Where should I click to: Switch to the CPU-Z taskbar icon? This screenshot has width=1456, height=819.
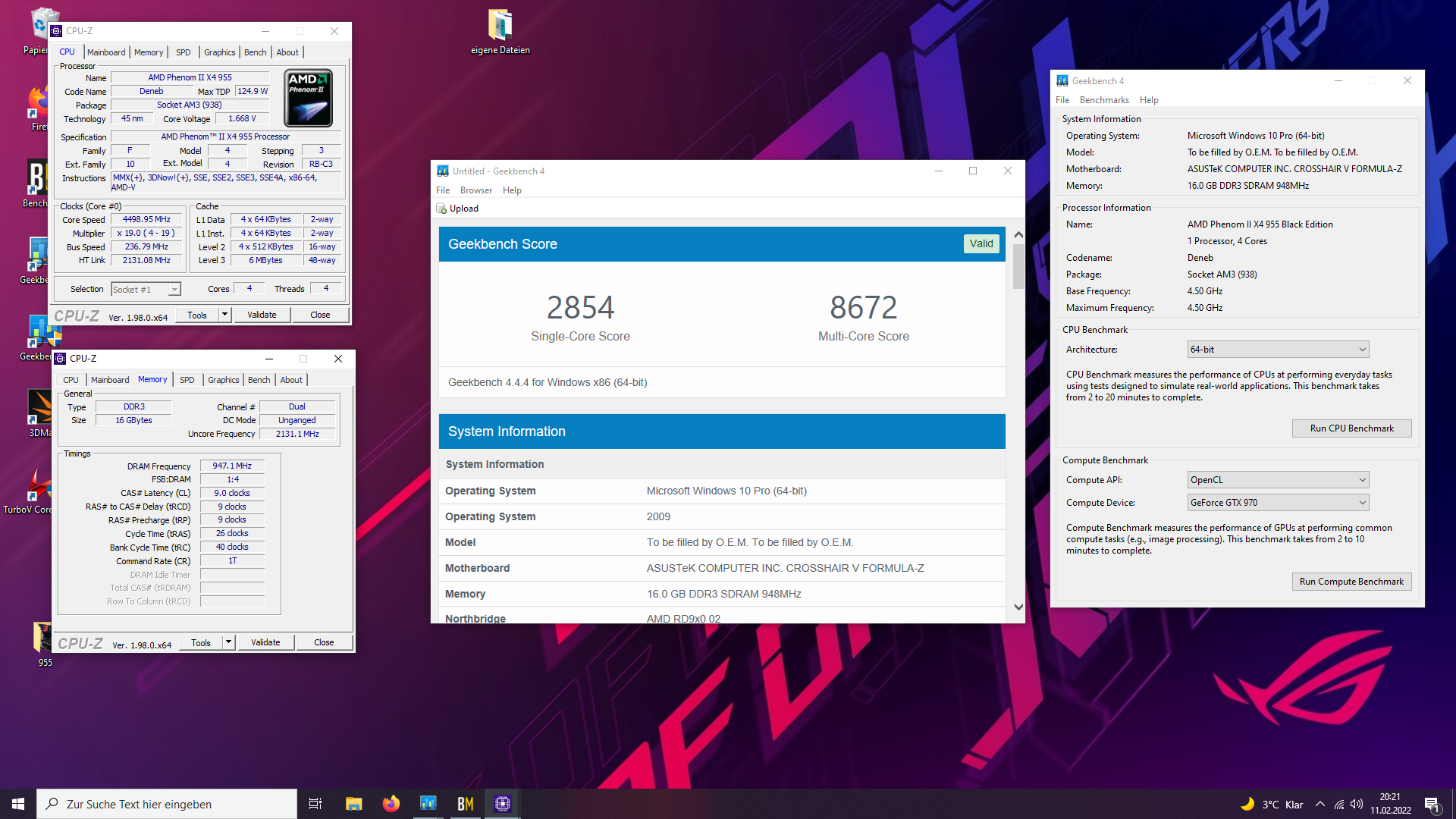point(502,804)
